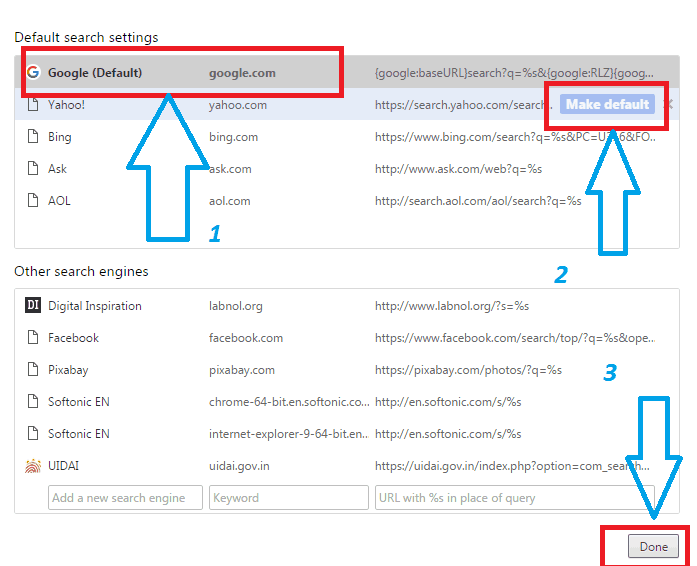The image size is (697, 566).
Task: Click the Keyword input field
Action: coord(289,498)
